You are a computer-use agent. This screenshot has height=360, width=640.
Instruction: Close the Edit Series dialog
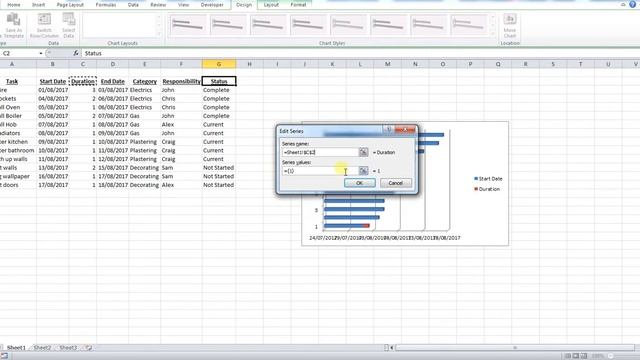point(405,130)
